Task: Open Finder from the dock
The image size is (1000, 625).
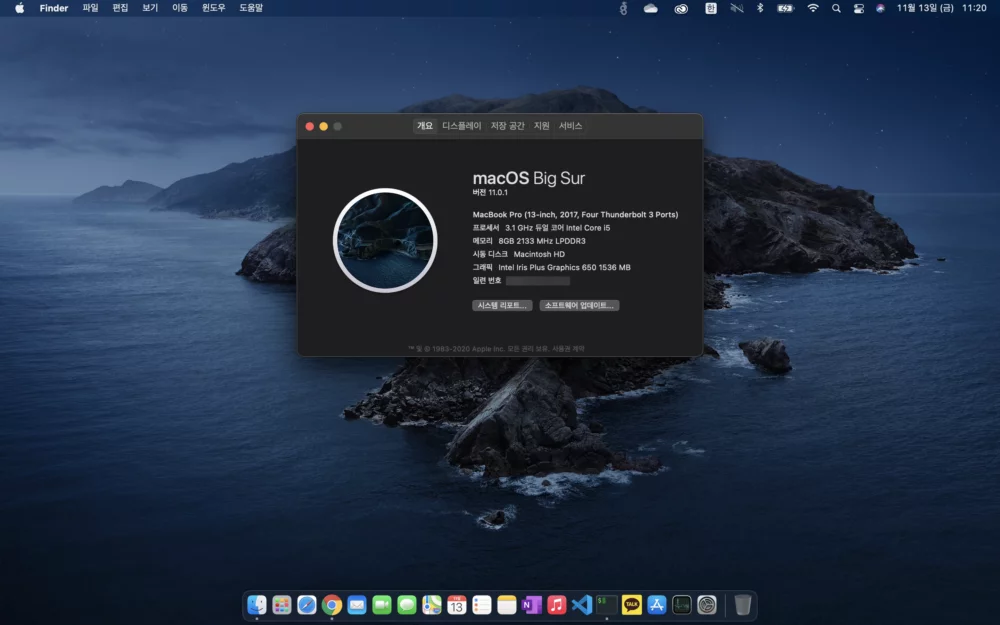Action: coord(256,605)
